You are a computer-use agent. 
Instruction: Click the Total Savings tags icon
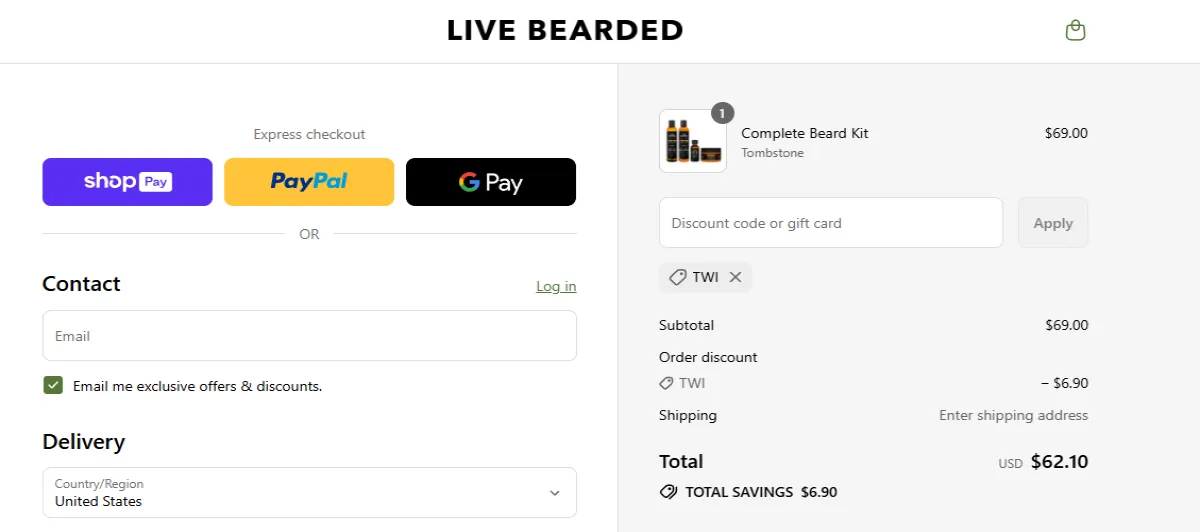pyautogui.click(x=668, y=492)
